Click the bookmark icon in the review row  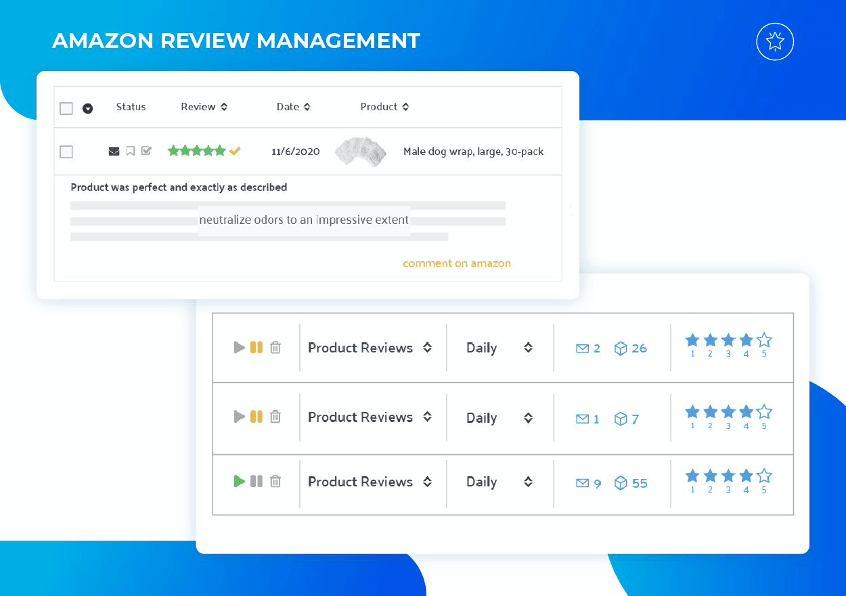130,151
